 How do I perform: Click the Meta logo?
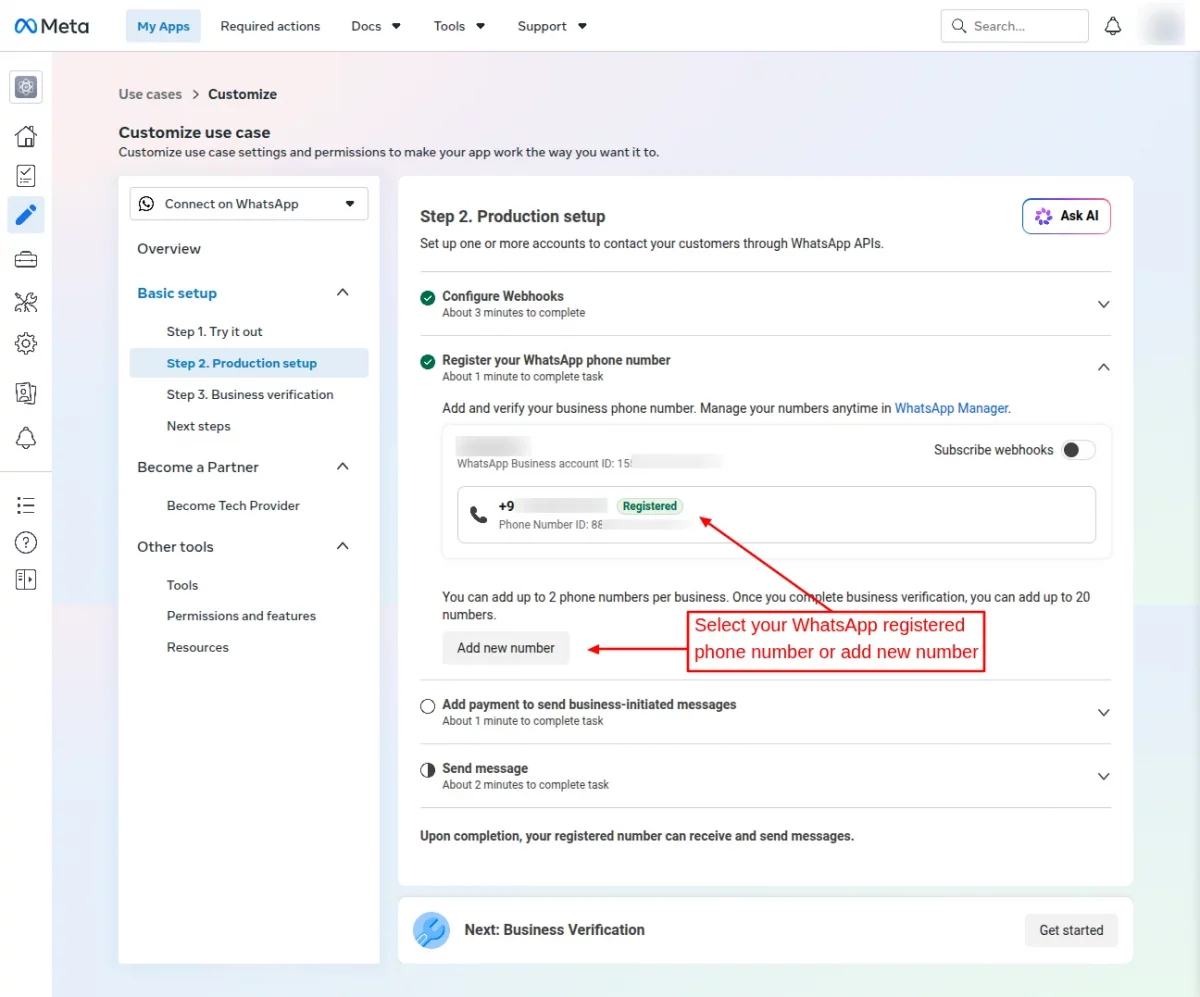[x=51, y=26]
